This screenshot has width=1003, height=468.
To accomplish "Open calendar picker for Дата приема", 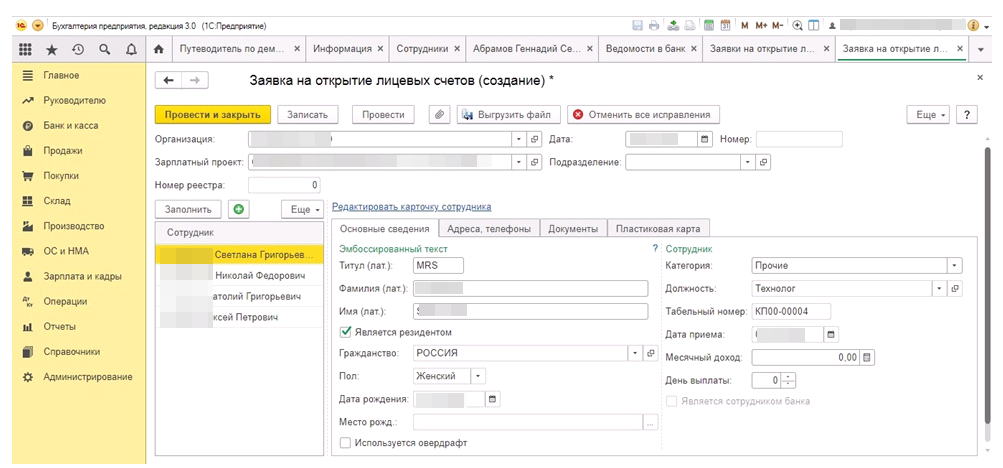I will click(832, 334).
